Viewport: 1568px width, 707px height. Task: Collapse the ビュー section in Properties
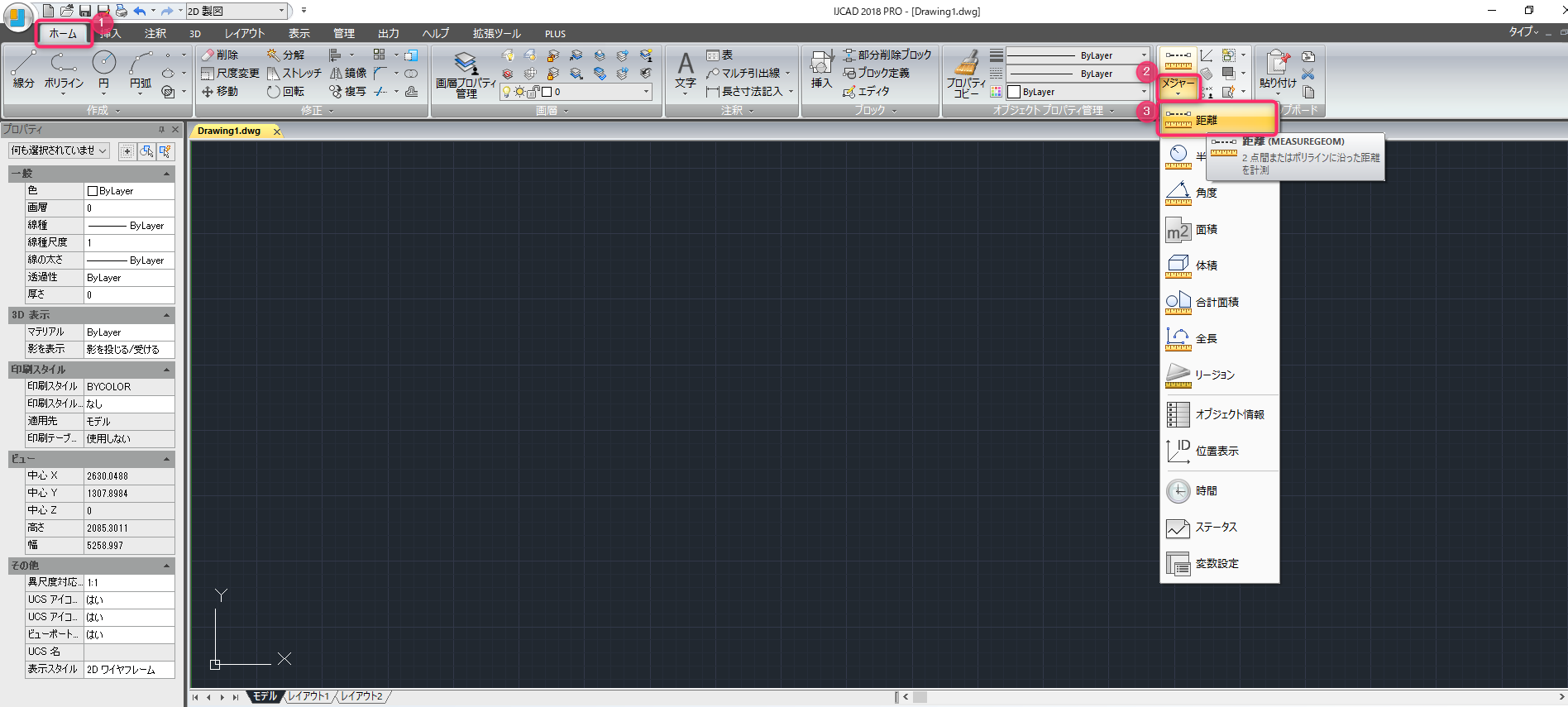click(167, 459)
